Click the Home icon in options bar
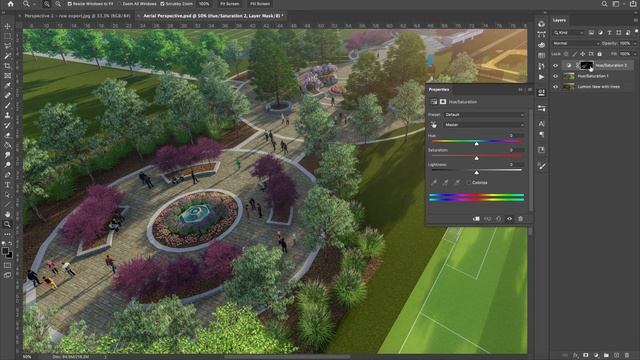Image resolution: width=640 pixels, height=360 pixels. coord(11,4)
